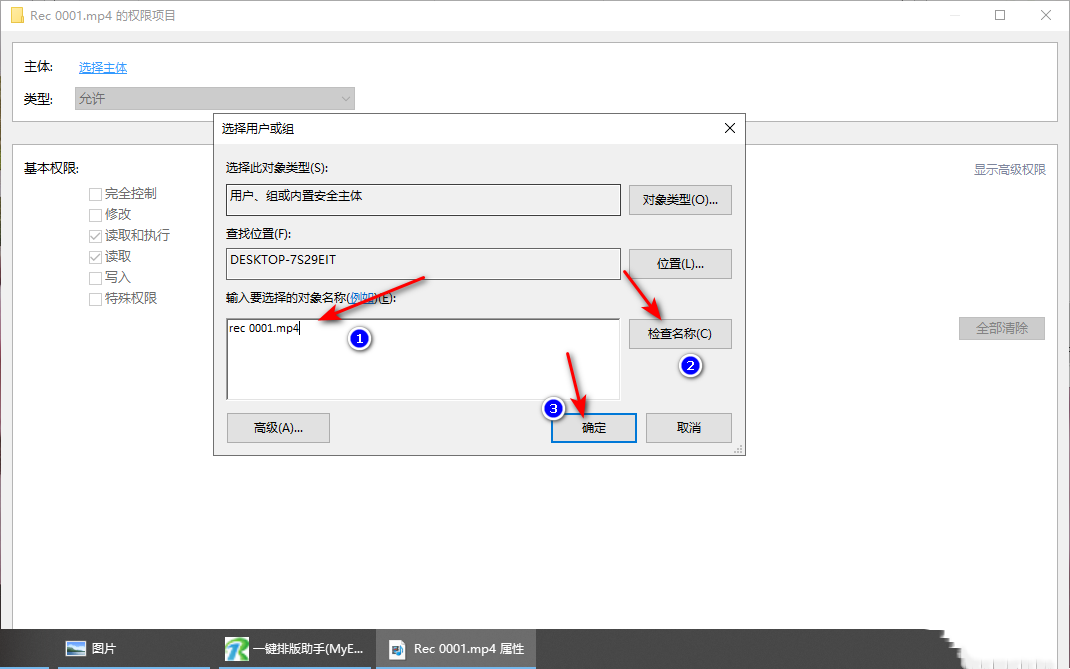Select Rec 0001.mp4 属性 taskbar button
This screenshot has height=669, width=1070.
coord(456,649)
